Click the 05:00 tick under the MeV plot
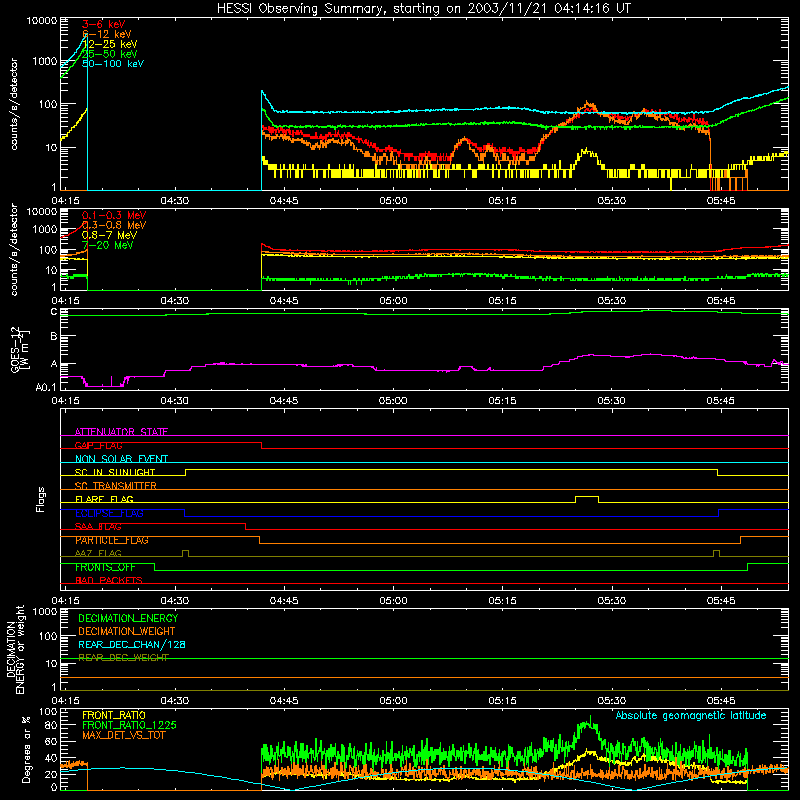The height and width of the screenshot is (800, 800). point(393,301)
